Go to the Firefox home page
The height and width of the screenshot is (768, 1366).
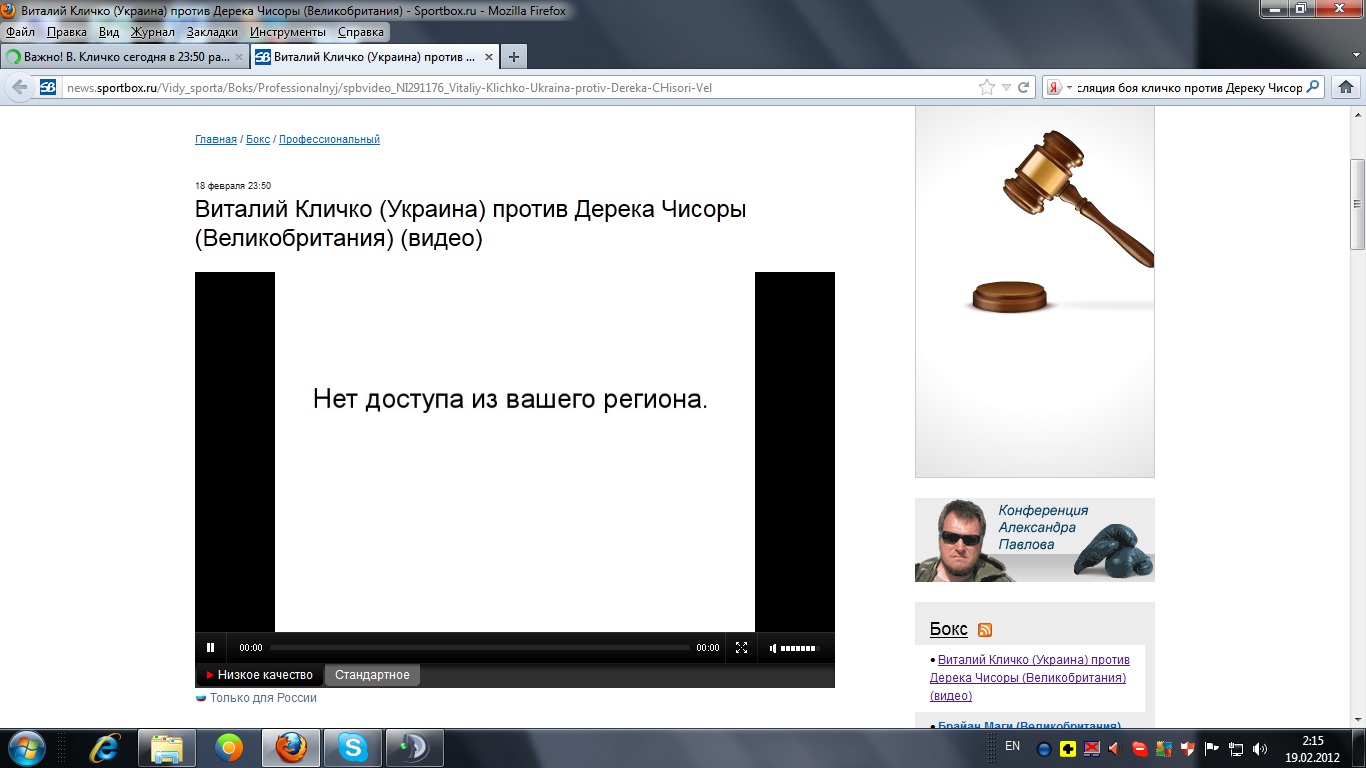point(1345,88)
